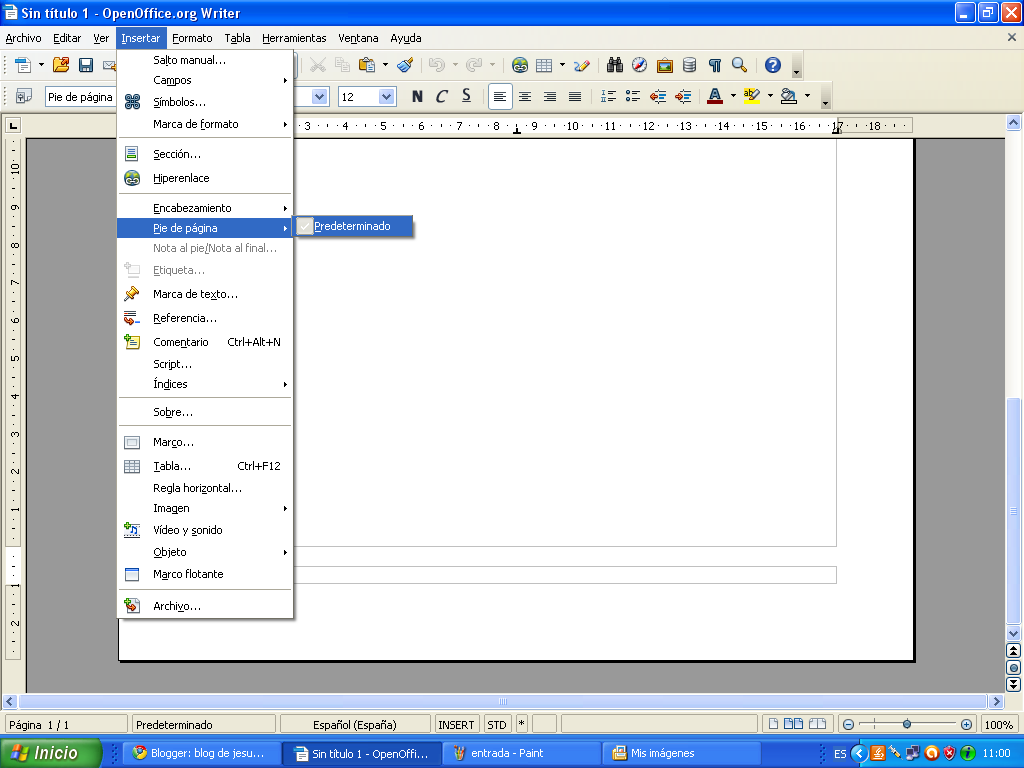This screenshot has height=768, width=1024.
Task: Click the zoom out minus button
Action: click(x=848, y=725)
